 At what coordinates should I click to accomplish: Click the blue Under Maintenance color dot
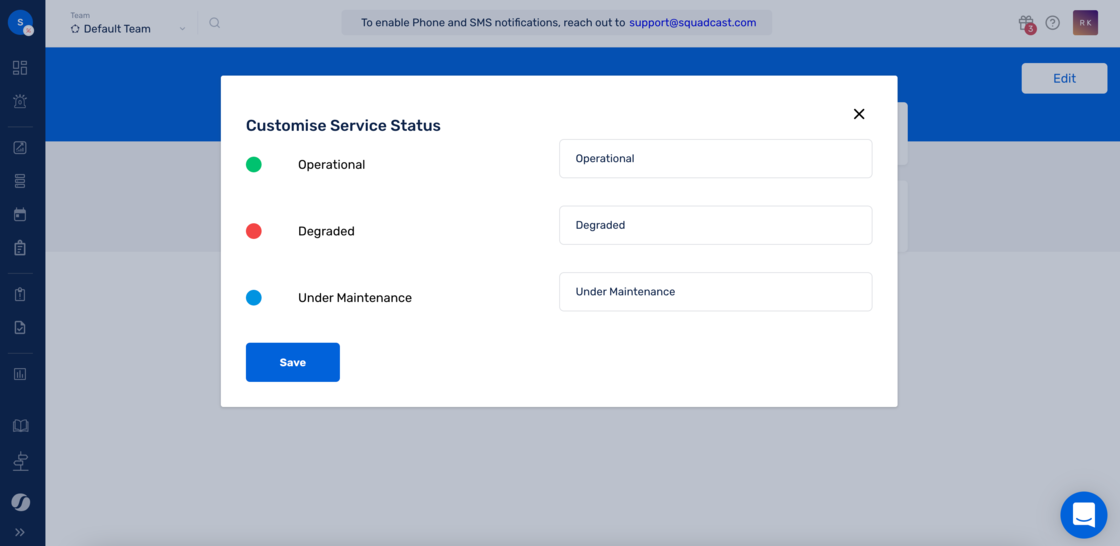[x=254, y=297]
